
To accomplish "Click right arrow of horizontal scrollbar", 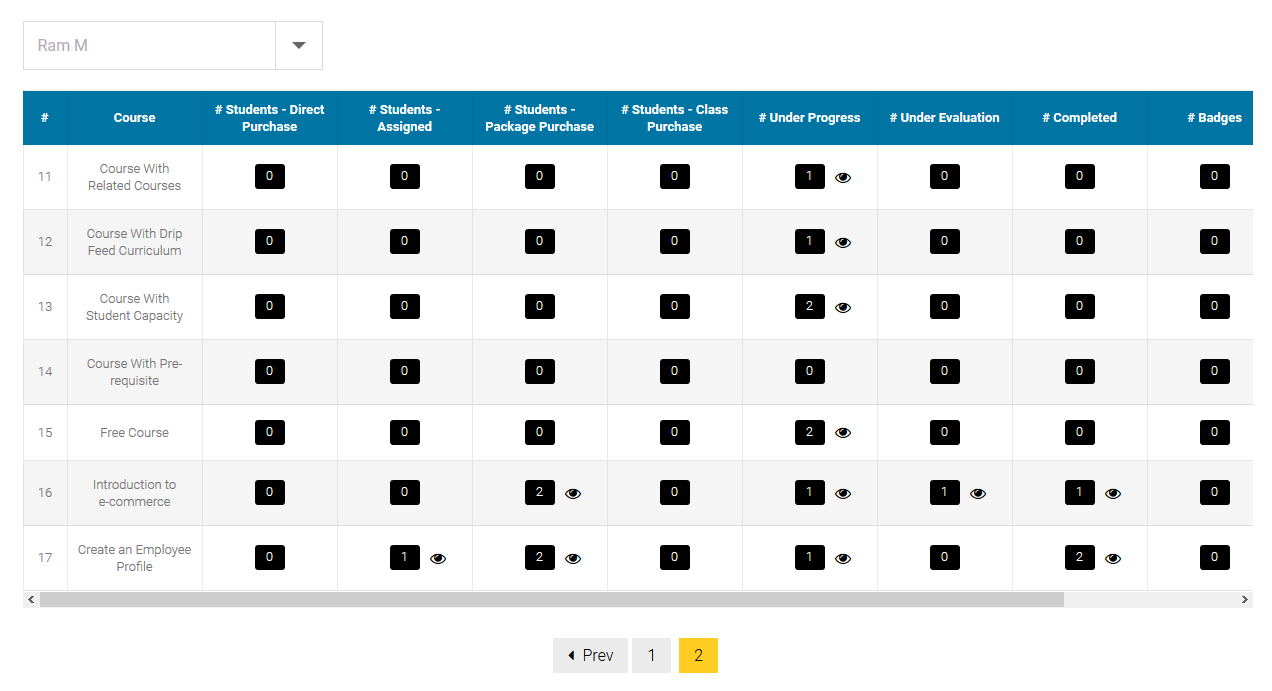I will (1245, 600).
